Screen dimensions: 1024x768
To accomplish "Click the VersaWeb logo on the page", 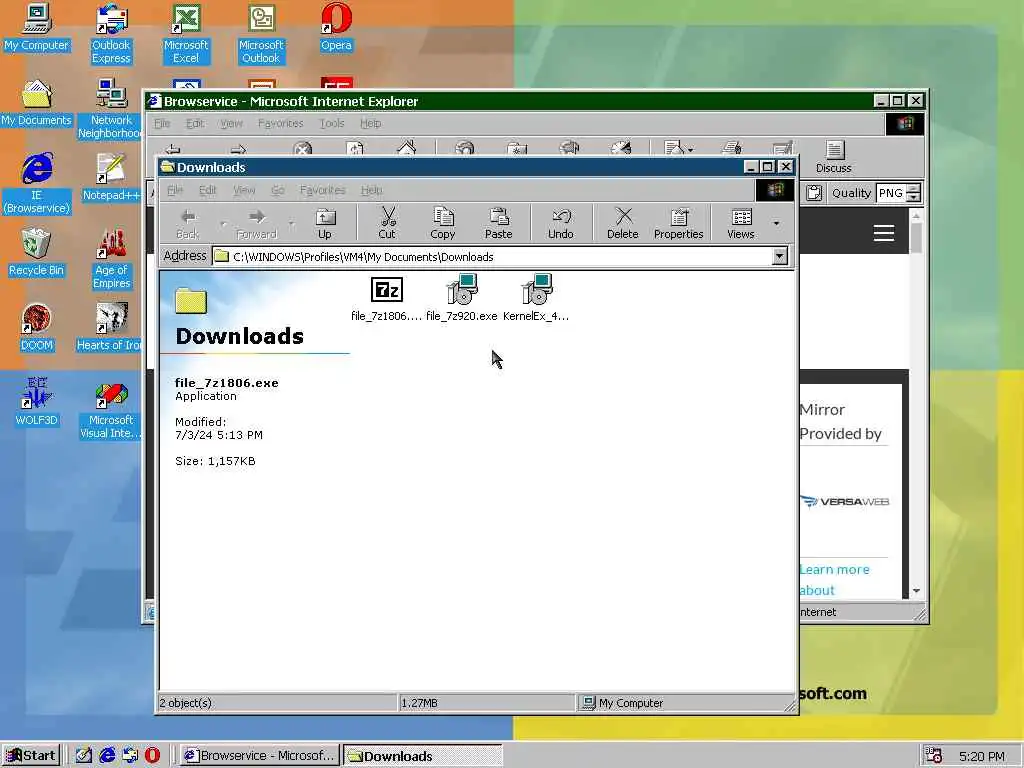I will click(x=845, y=502).
